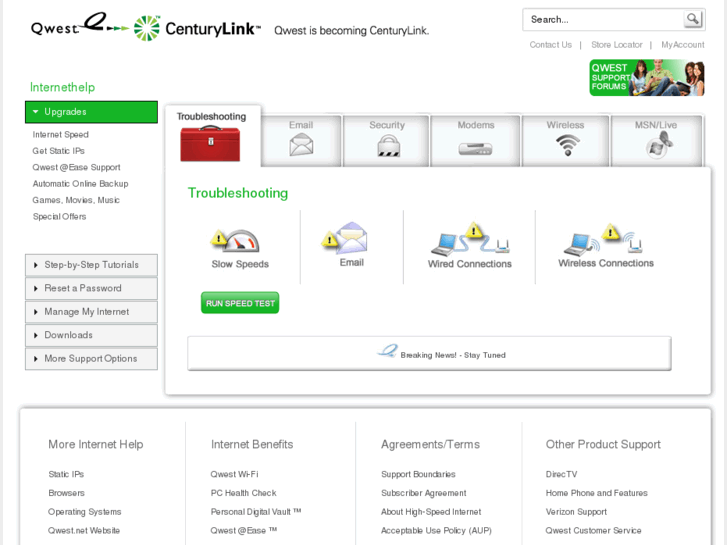Expand the Downloads section
This screenshot has width=727, height=545.
[x=91, y=335]
